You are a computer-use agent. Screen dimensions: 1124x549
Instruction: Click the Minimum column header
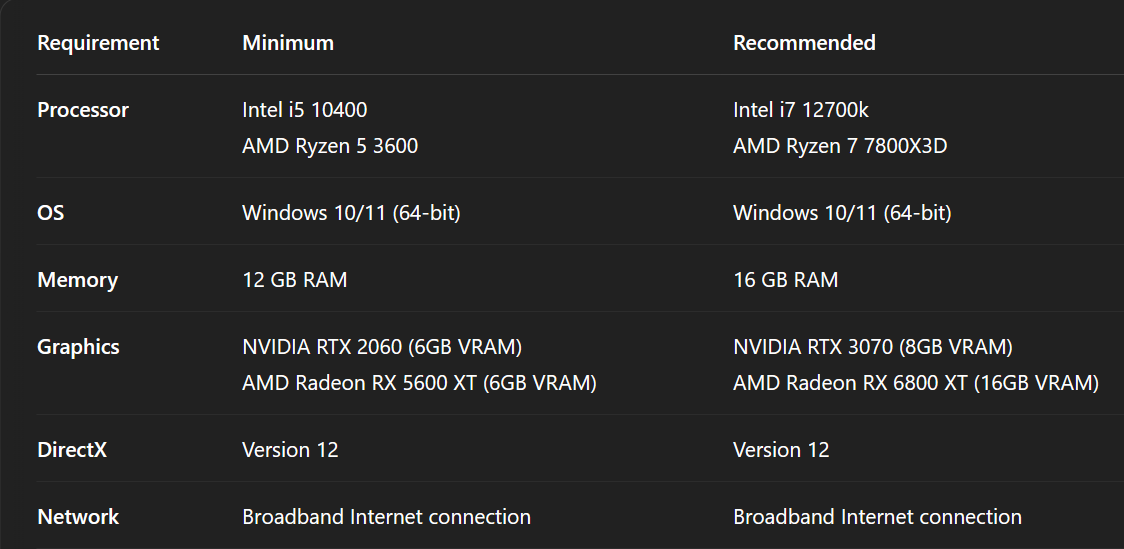288,43
